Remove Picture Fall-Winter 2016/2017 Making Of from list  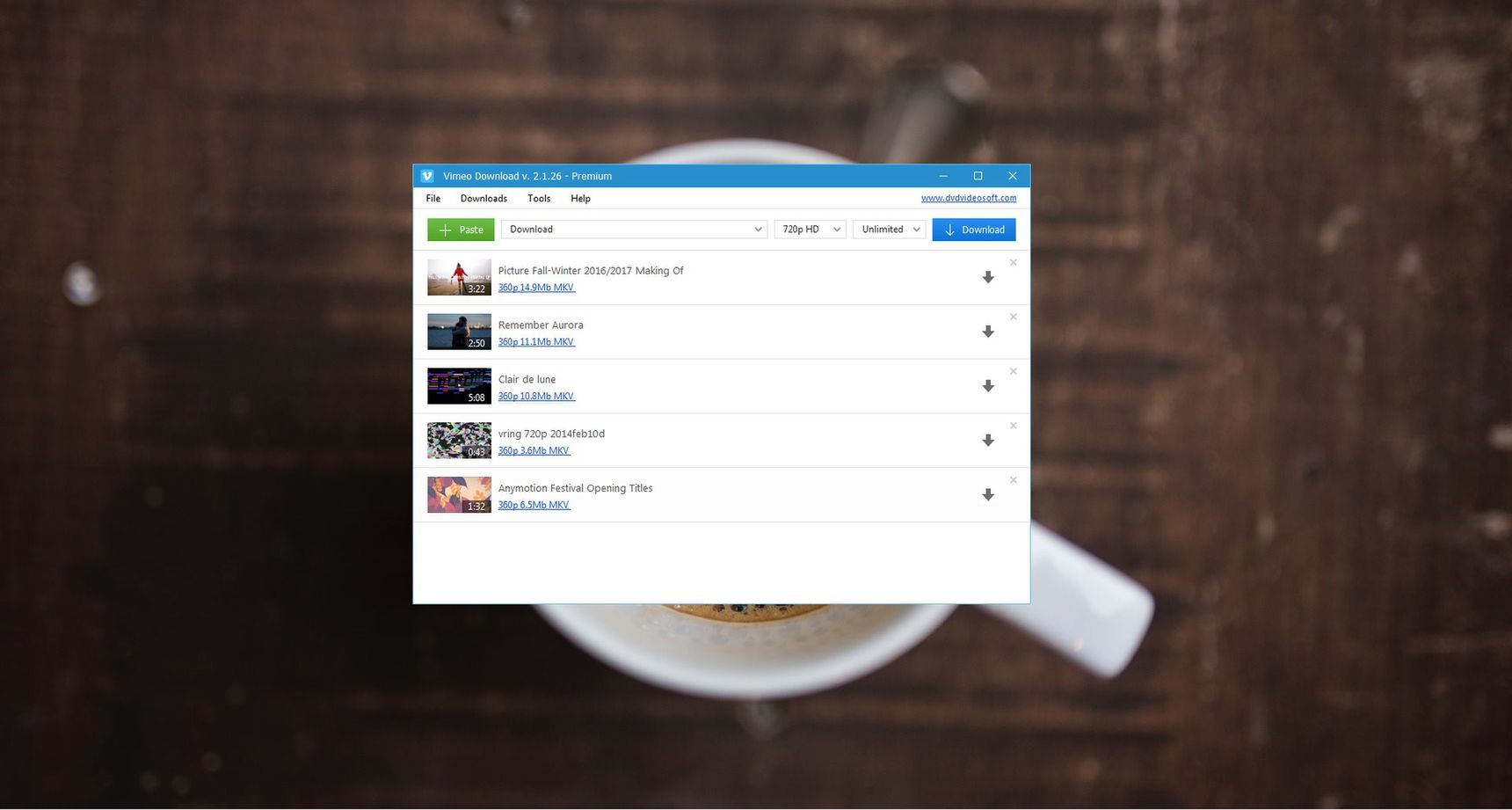(1014, 262)
